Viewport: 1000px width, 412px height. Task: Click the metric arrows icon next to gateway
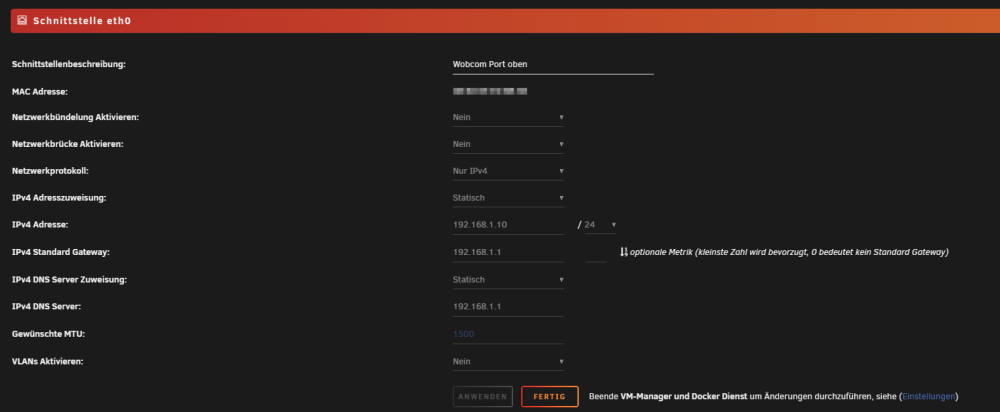(x=624, y=253)
